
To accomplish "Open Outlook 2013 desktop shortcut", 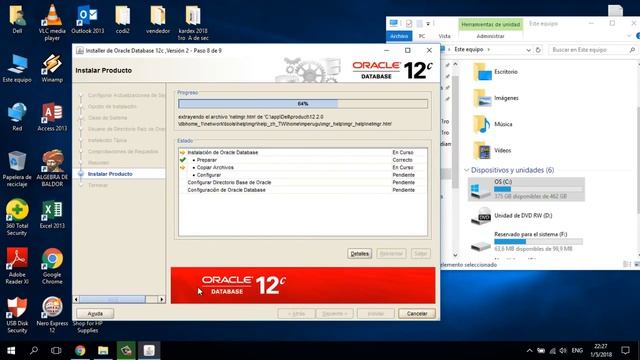I will pos(87,20).
